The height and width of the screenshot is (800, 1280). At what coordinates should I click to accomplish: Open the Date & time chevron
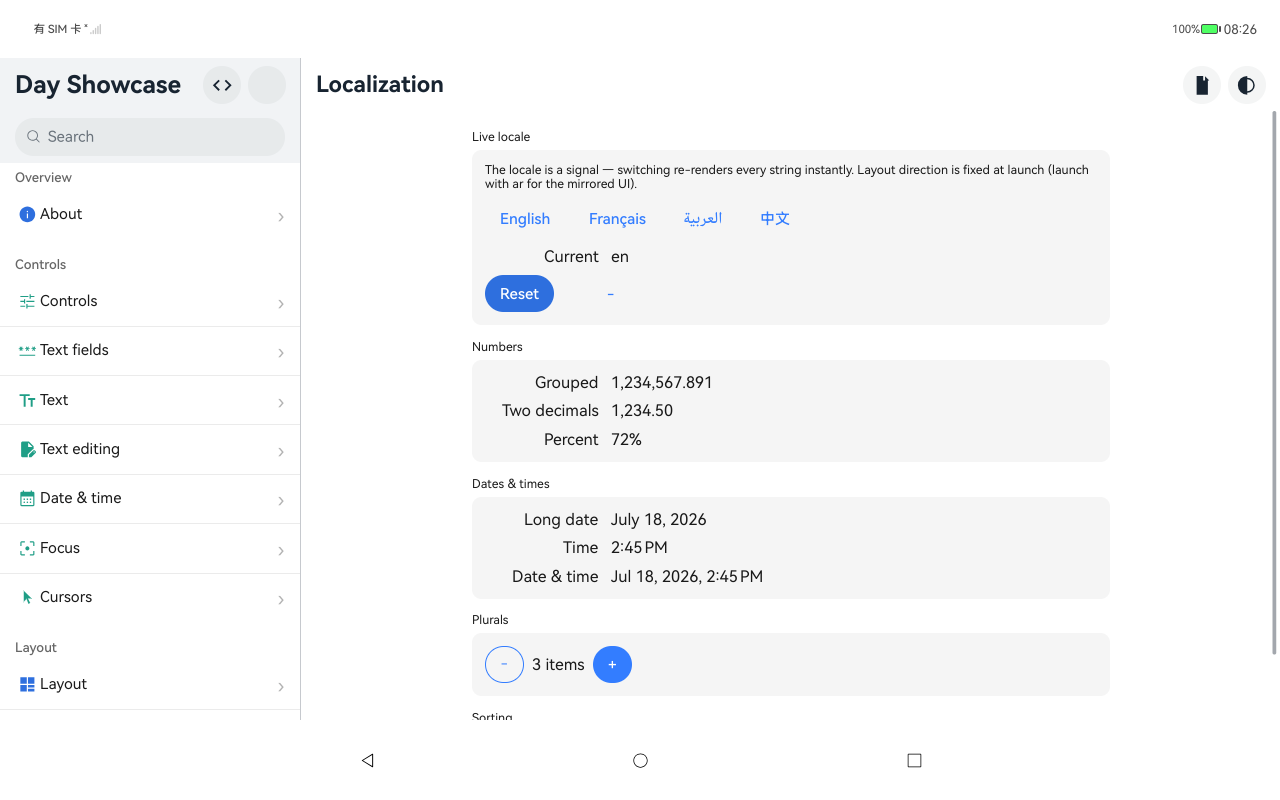click(281, 501)
